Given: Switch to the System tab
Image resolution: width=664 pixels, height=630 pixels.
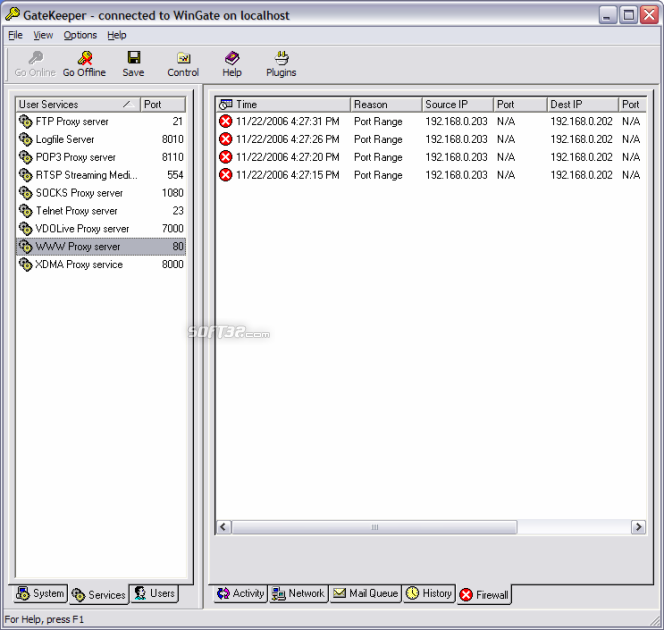Looking at the screenshot, I should (40, 594).
